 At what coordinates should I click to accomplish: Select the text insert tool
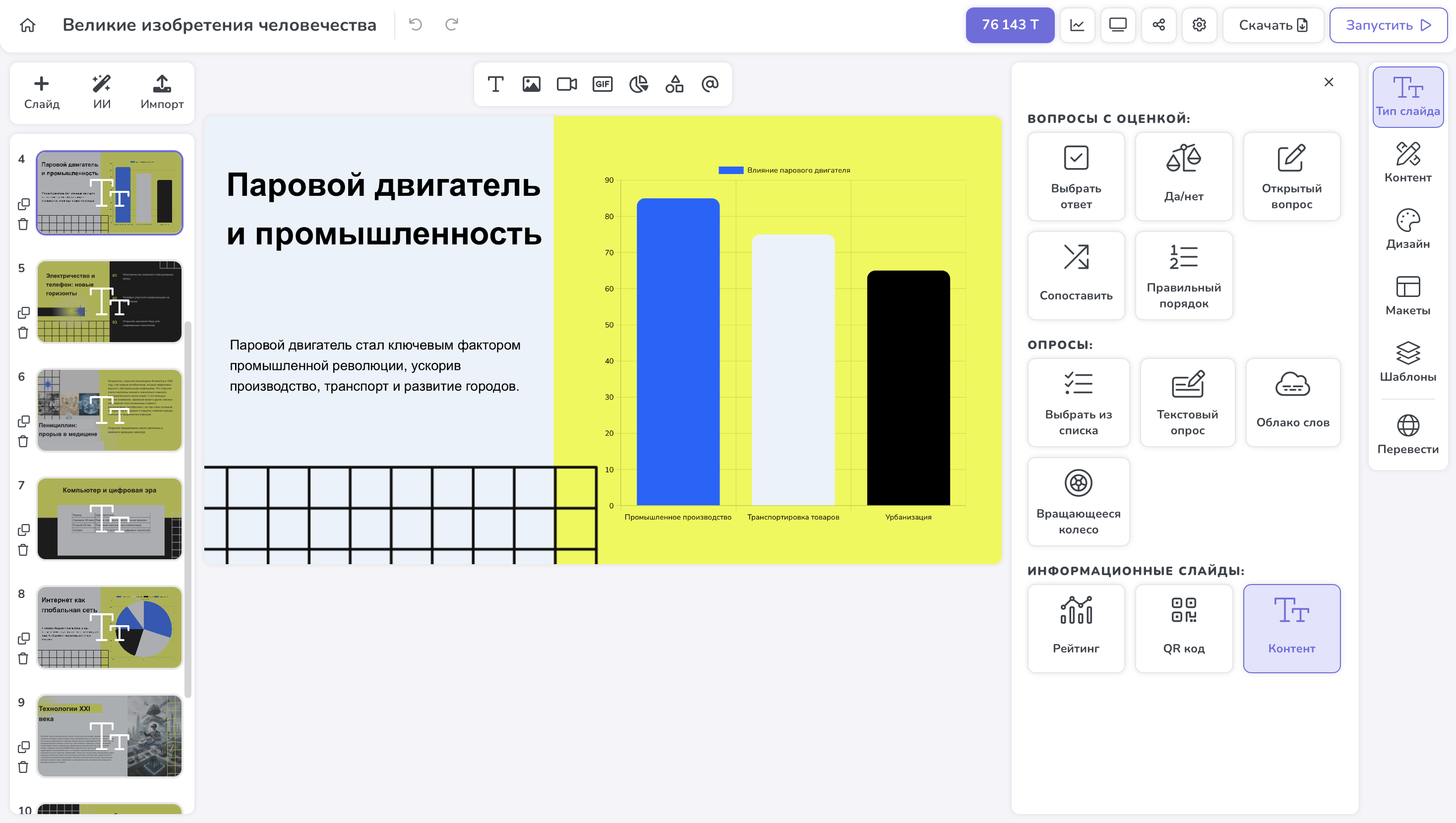point(495,84)
